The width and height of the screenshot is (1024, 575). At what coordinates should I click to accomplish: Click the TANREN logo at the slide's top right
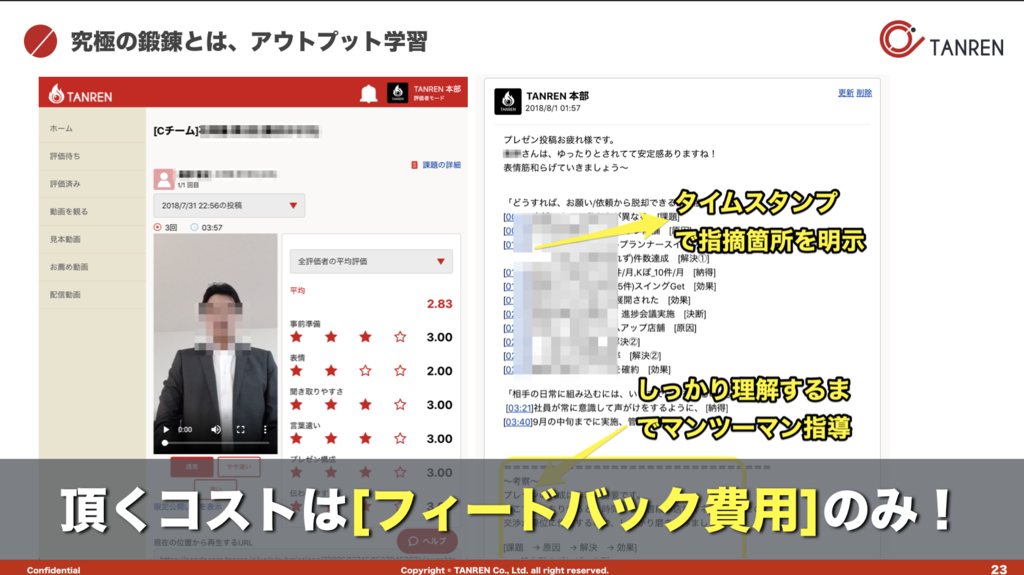pyautogui.click(x=941, y=40)
